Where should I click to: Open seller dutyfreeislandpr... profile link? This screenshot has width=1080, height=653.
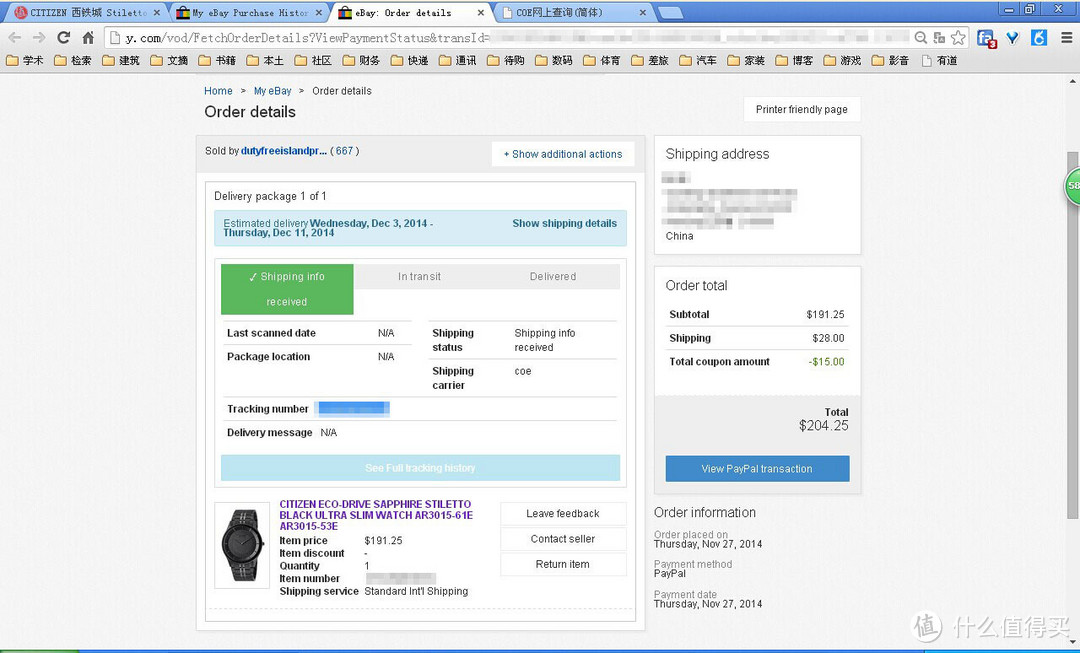point(284,151)
